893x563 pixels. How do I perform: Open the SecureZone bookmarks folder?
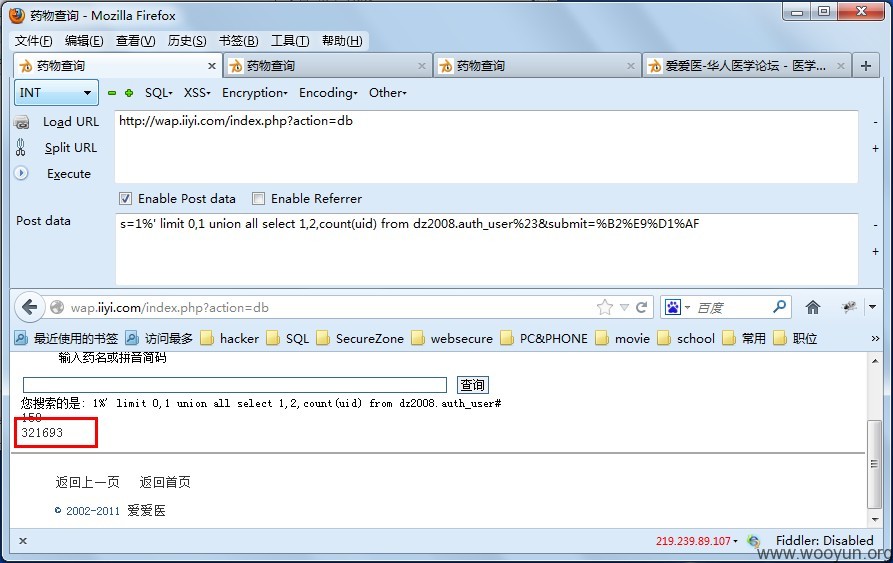click(360, 339)
